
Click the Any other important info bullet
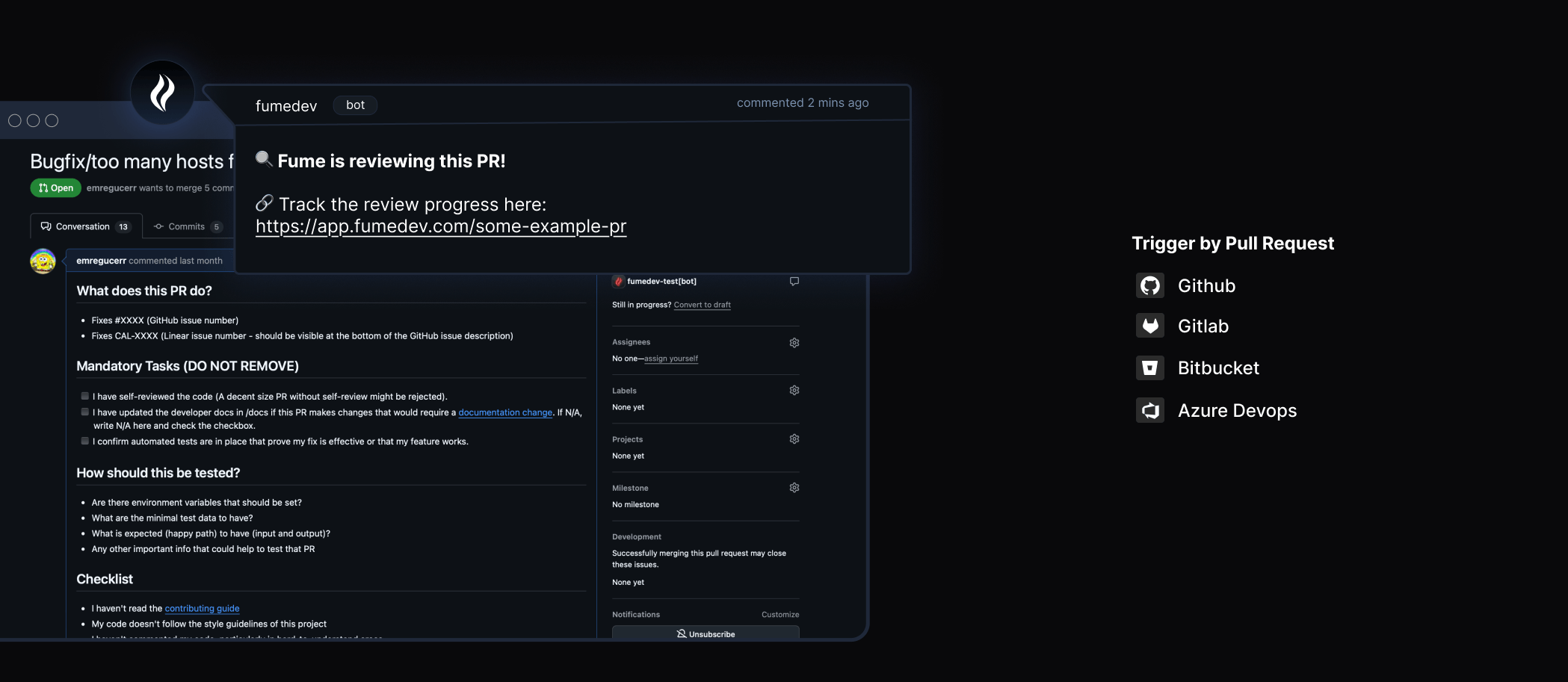[x=203, y=549]
